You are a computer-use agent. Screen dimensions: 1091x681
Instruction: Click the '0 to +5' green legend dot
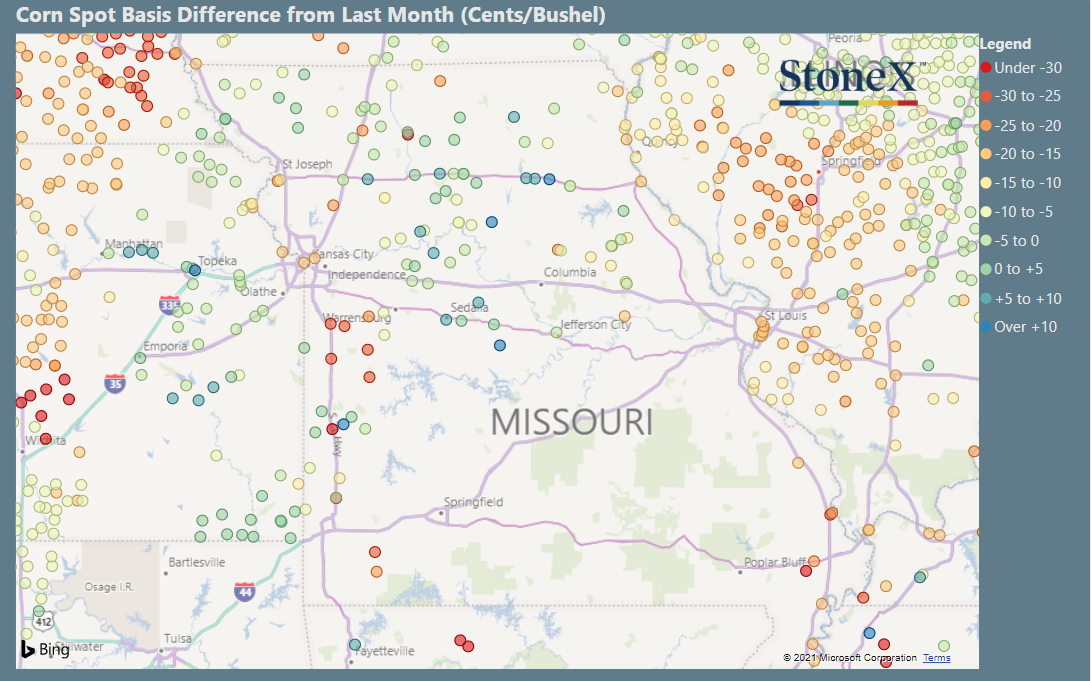985,269
